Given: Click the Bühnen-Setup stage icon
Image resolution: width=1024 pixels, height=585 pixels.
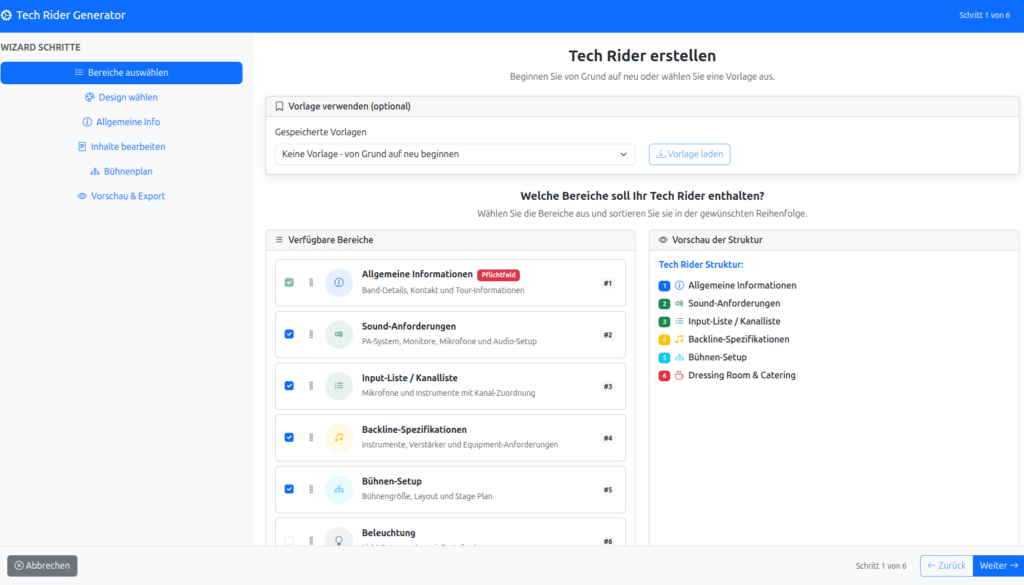Looking at the screenshot, I should click(x=339, y=489).
